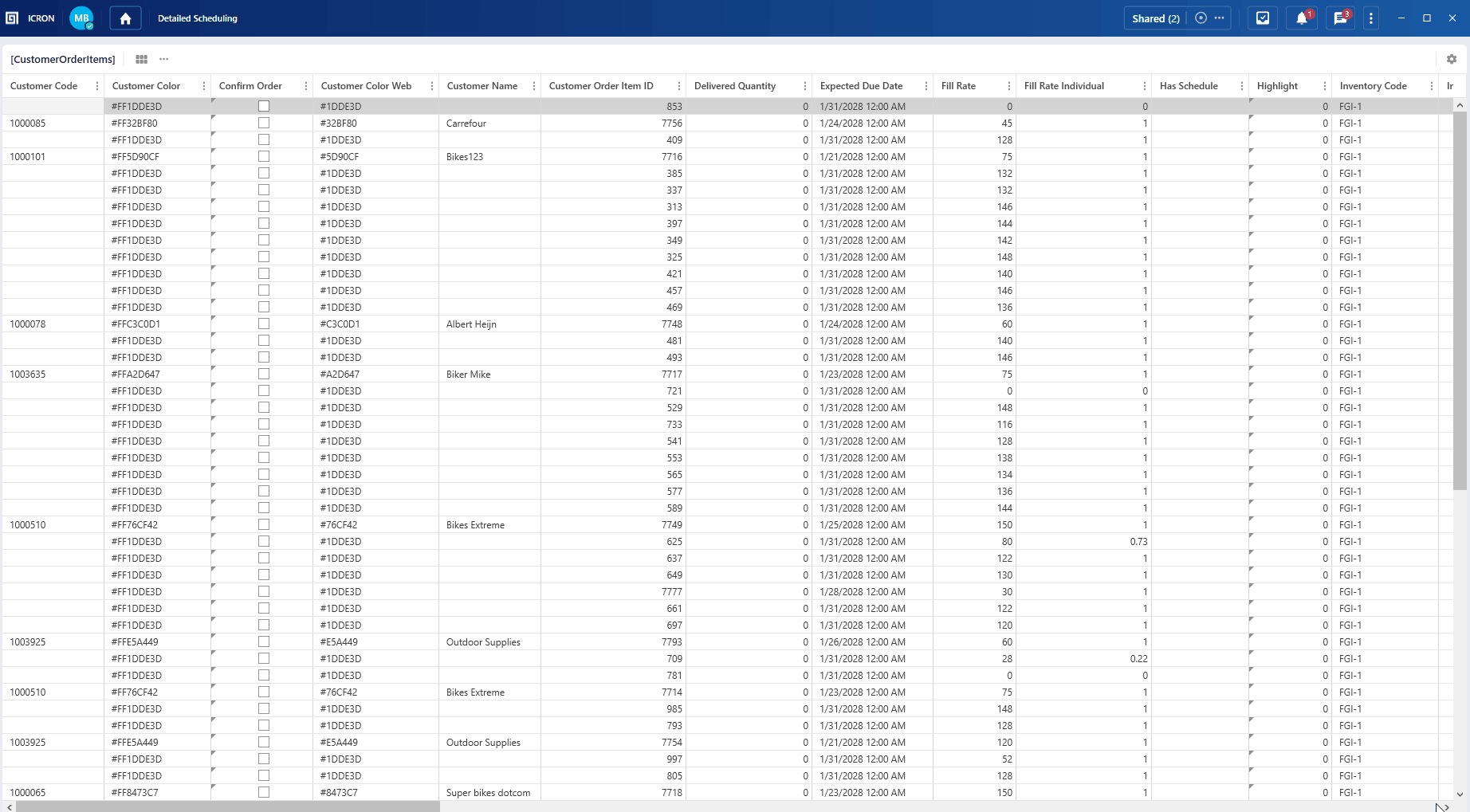The image size is (1470, 812).
Task: Sort by the Fill Rate Individual header
Action: 1064,86
